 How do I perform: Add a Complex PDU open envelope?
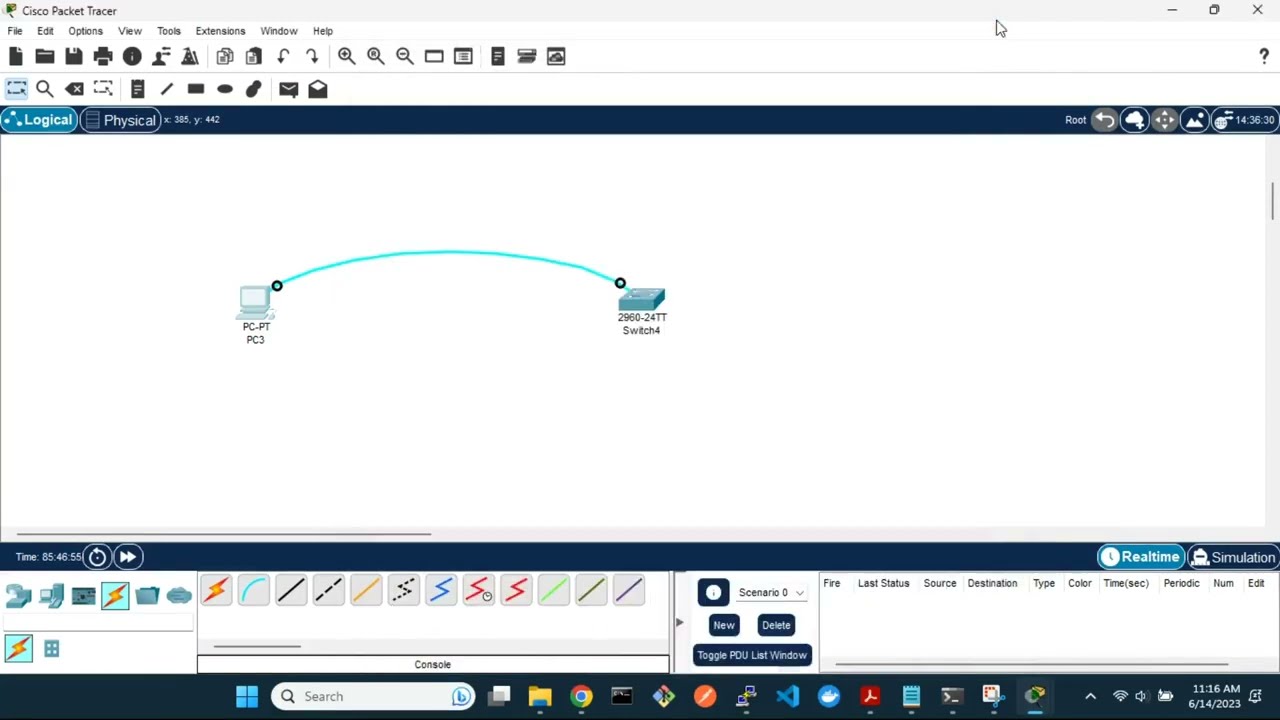[317, 89]
